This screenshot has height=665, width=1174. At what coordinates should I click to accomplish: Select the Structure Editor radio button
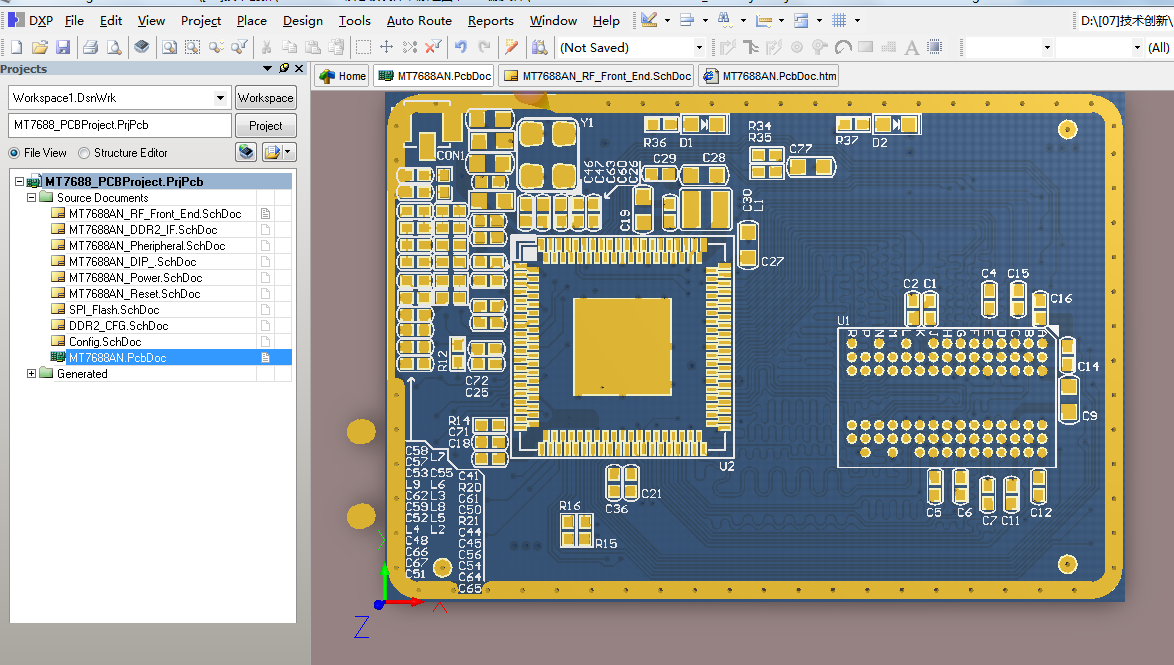84,153
